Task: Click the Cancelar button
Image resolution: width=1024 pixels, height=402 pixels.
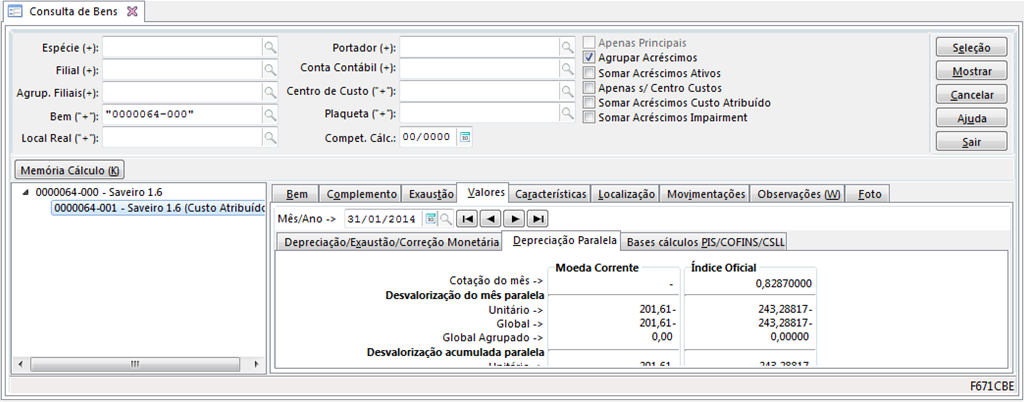Action: coord(971,95)
